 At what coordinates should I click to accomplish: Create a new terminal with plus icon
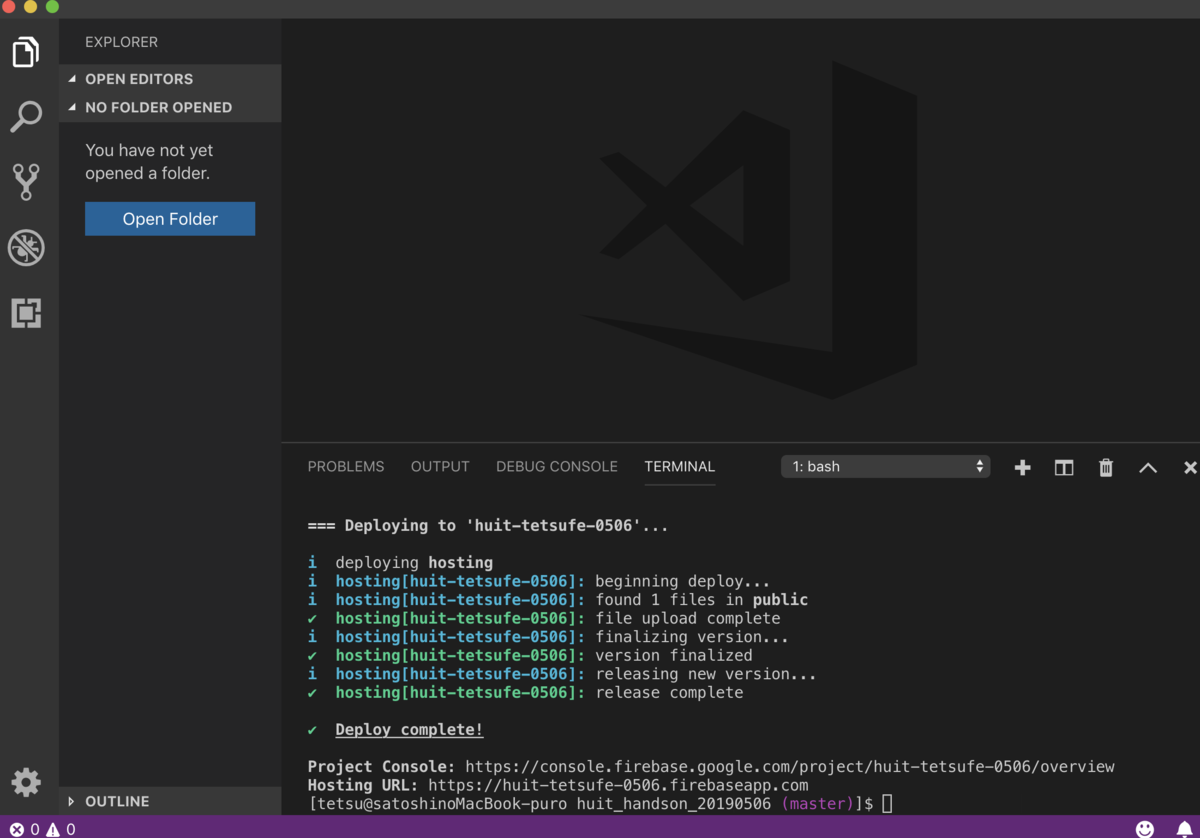tap(1022, 467)
